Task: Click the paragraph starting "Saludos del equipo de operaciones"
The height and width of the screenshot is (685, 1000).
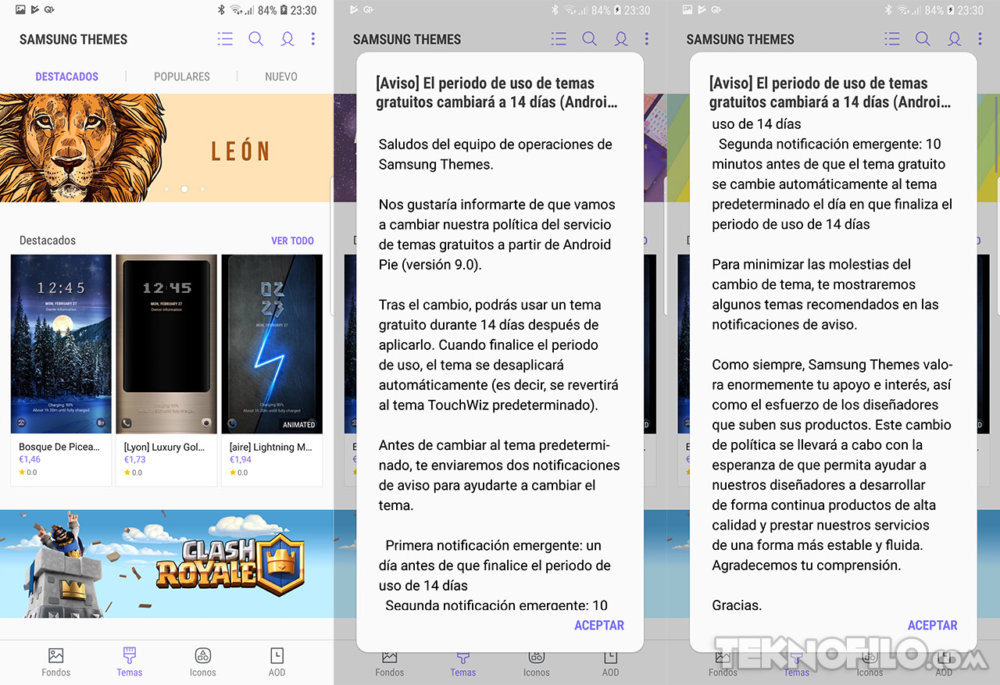Action: 496,154
